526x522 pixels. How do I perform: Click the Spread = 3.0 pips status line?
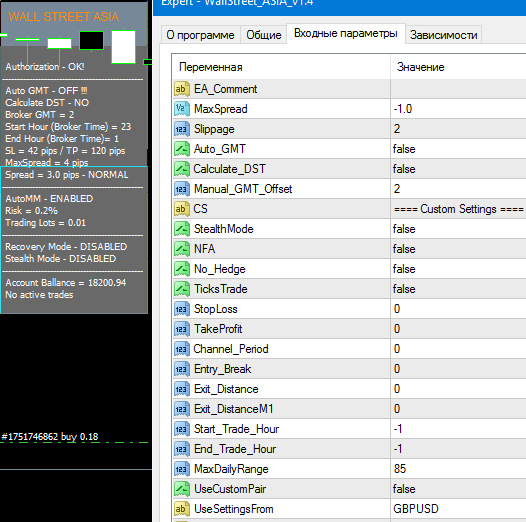[67, 175]
